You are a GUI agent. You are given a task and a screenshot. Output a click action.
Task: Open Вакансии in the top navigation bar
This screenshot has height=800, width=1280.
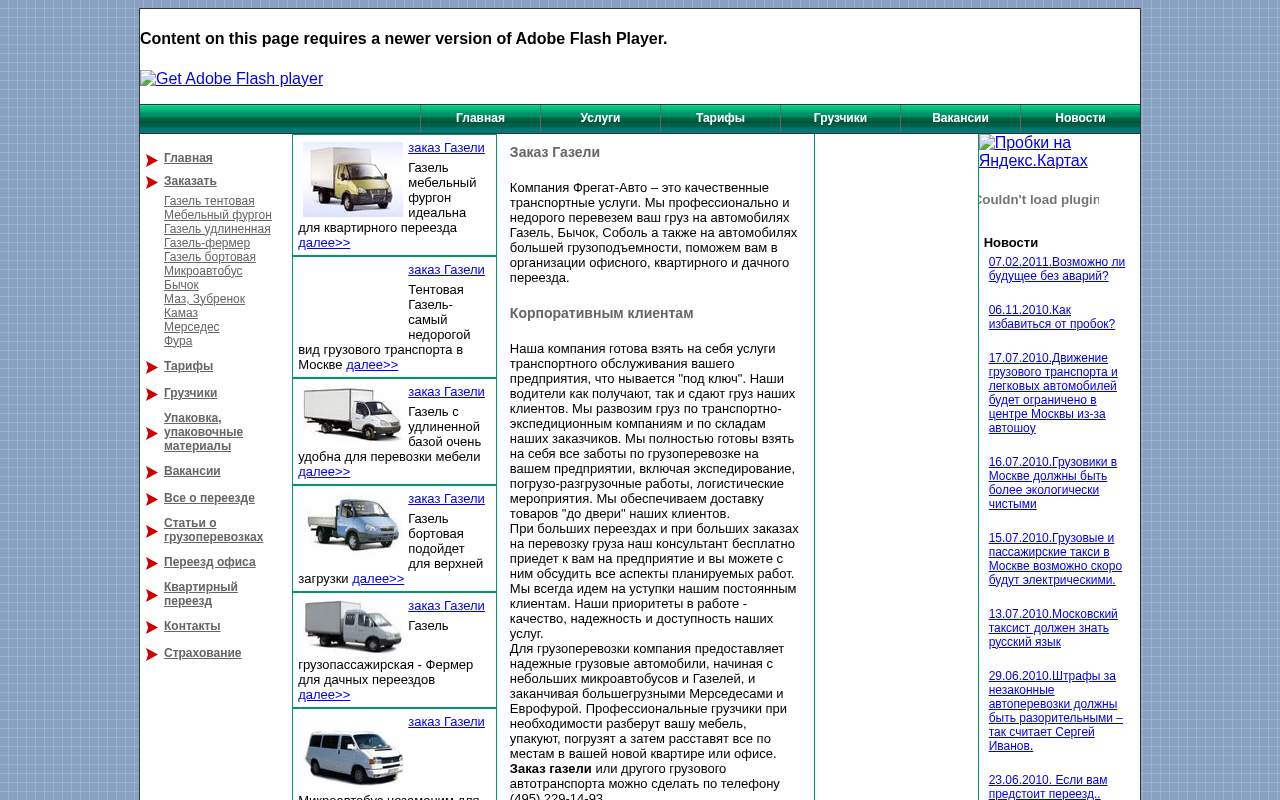click(960, 118)
